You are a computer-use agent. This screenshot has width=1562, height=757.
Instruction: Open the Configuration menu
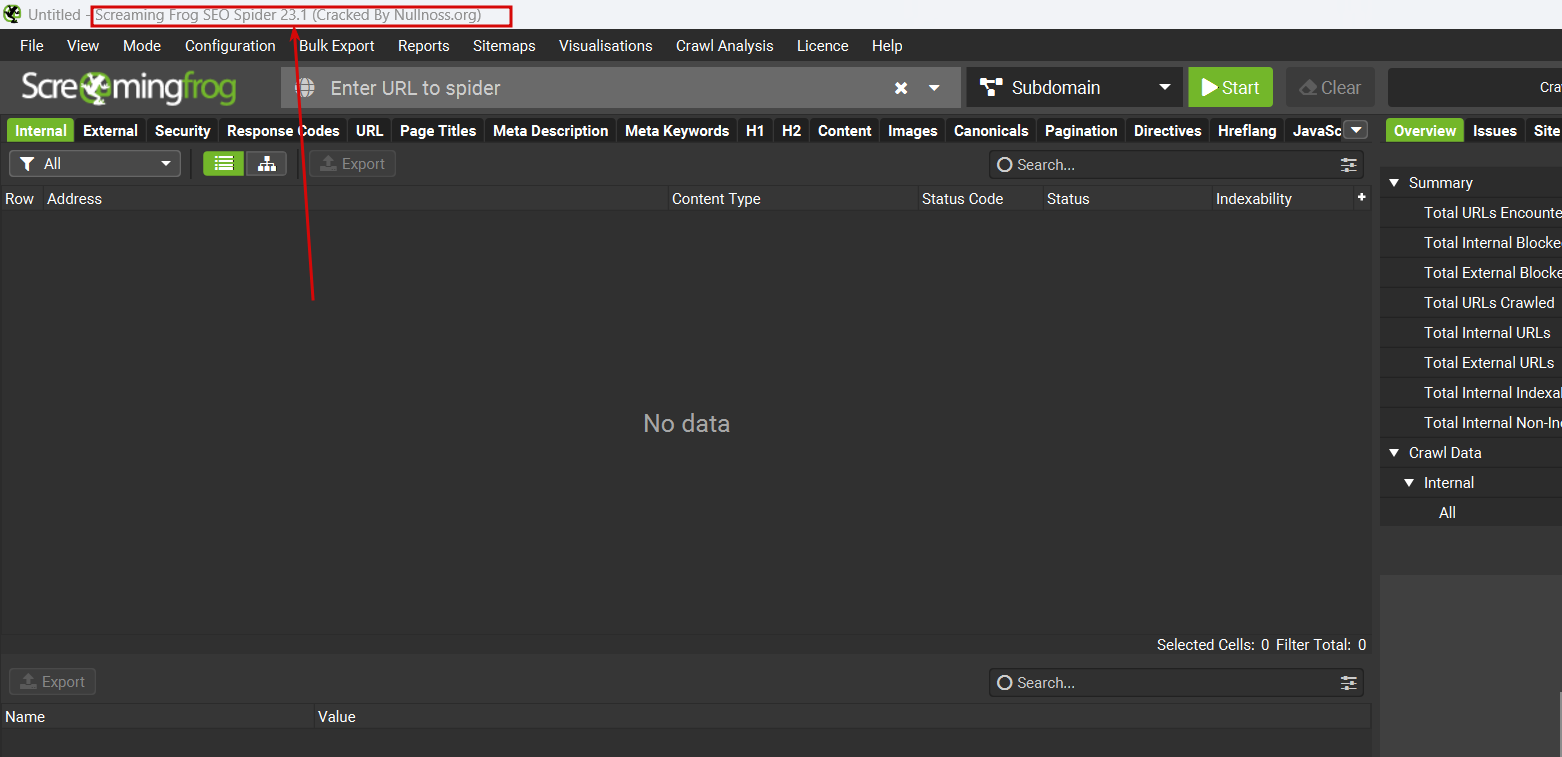click(230, 46)
